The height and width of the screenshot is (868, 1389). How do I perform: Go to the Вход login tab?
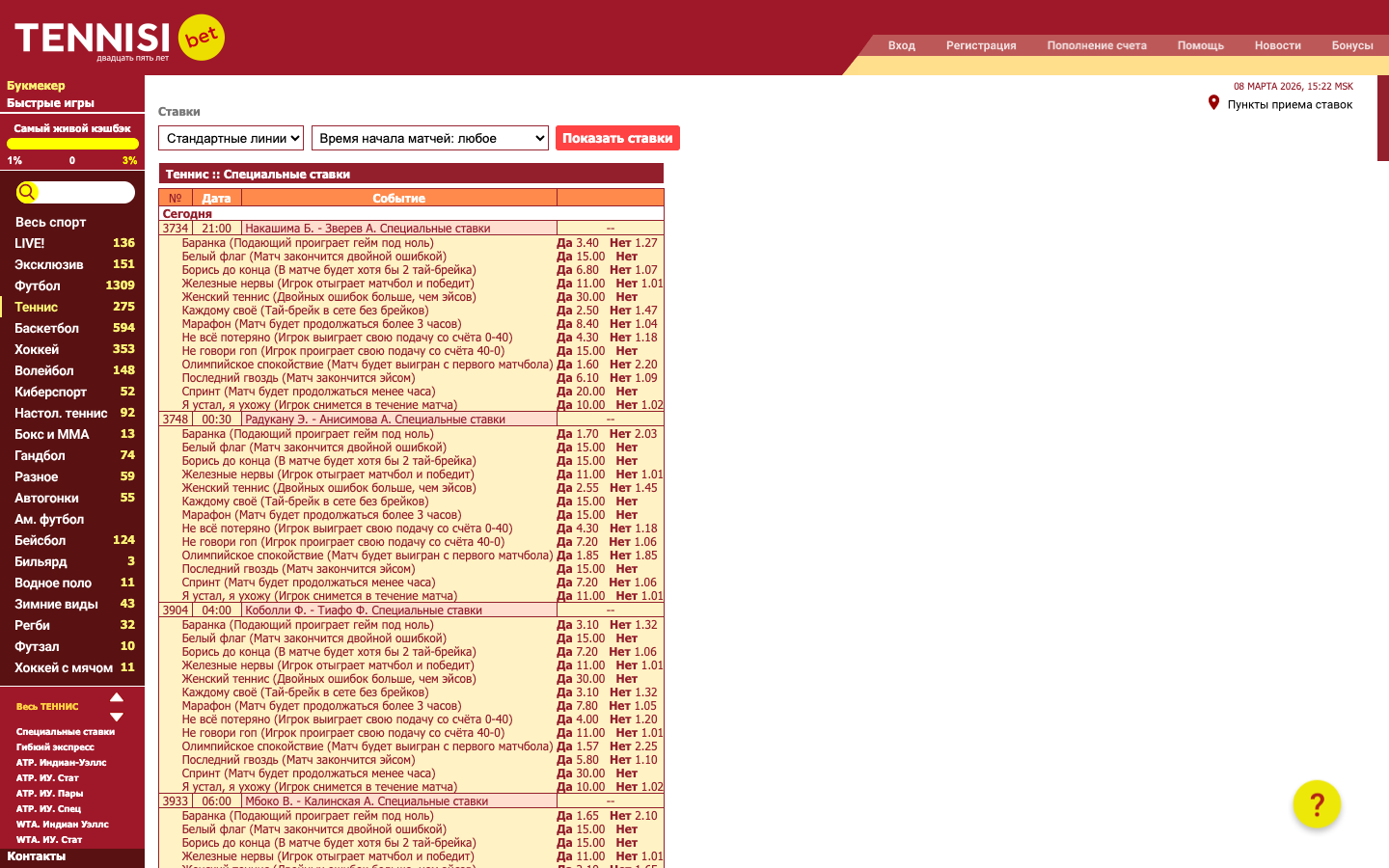(x=901, y=45)
